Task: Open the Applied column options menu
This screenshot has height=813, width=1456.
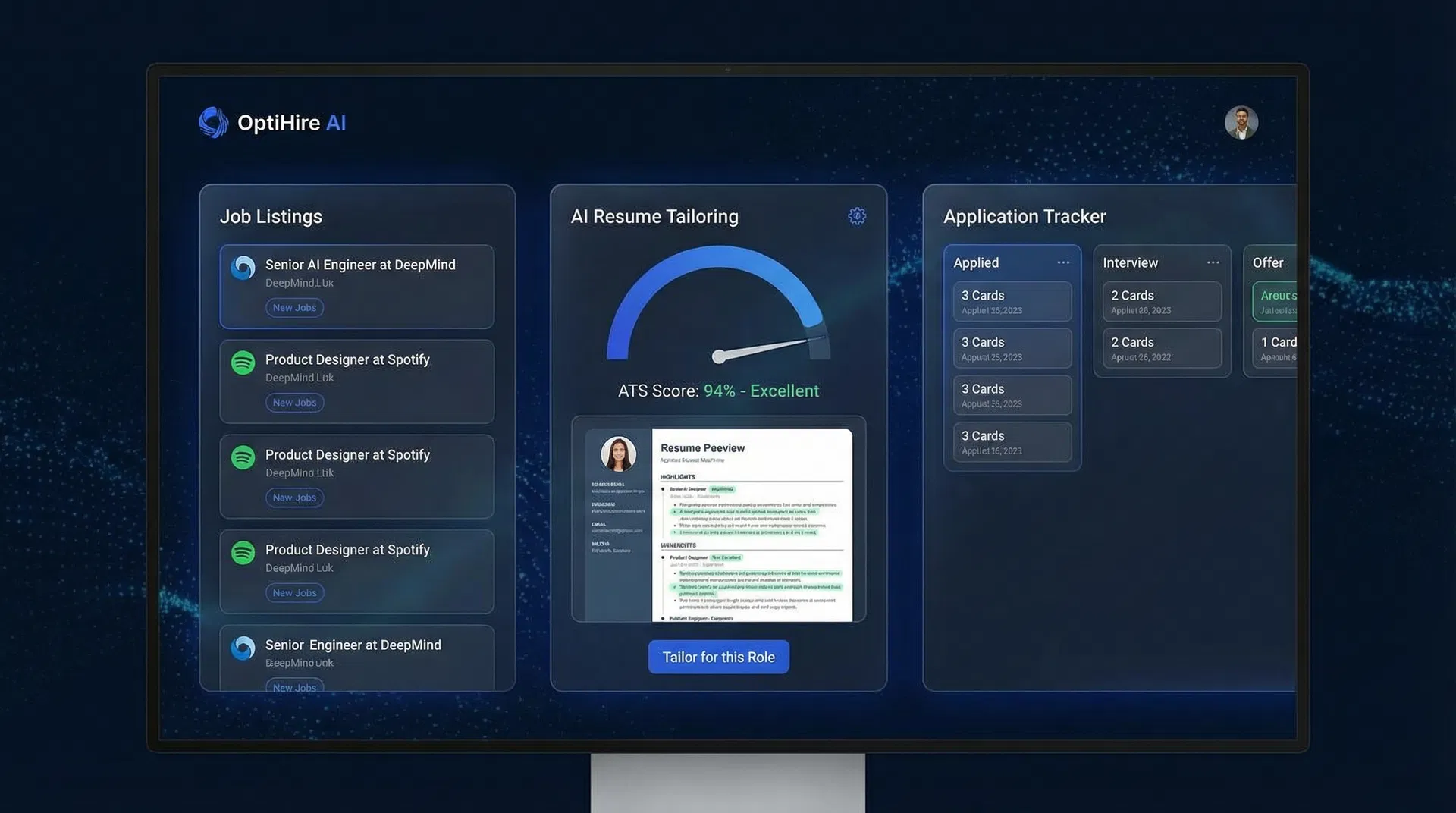Action: click(x=1064, y=262)
